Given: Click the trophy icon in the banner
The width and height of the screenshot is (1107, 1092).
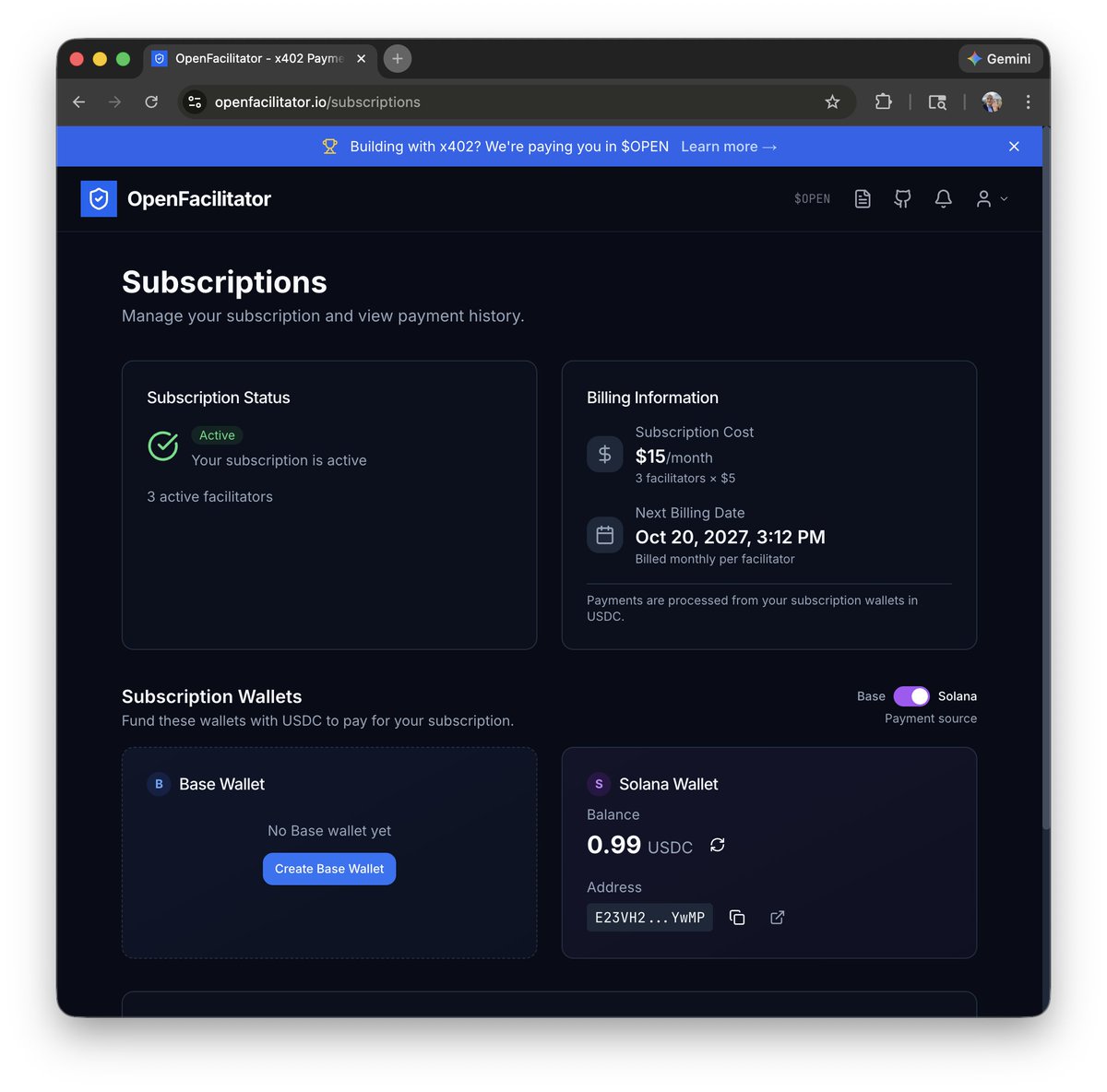Looking at the screenshot, I should [x=329, y=146].
